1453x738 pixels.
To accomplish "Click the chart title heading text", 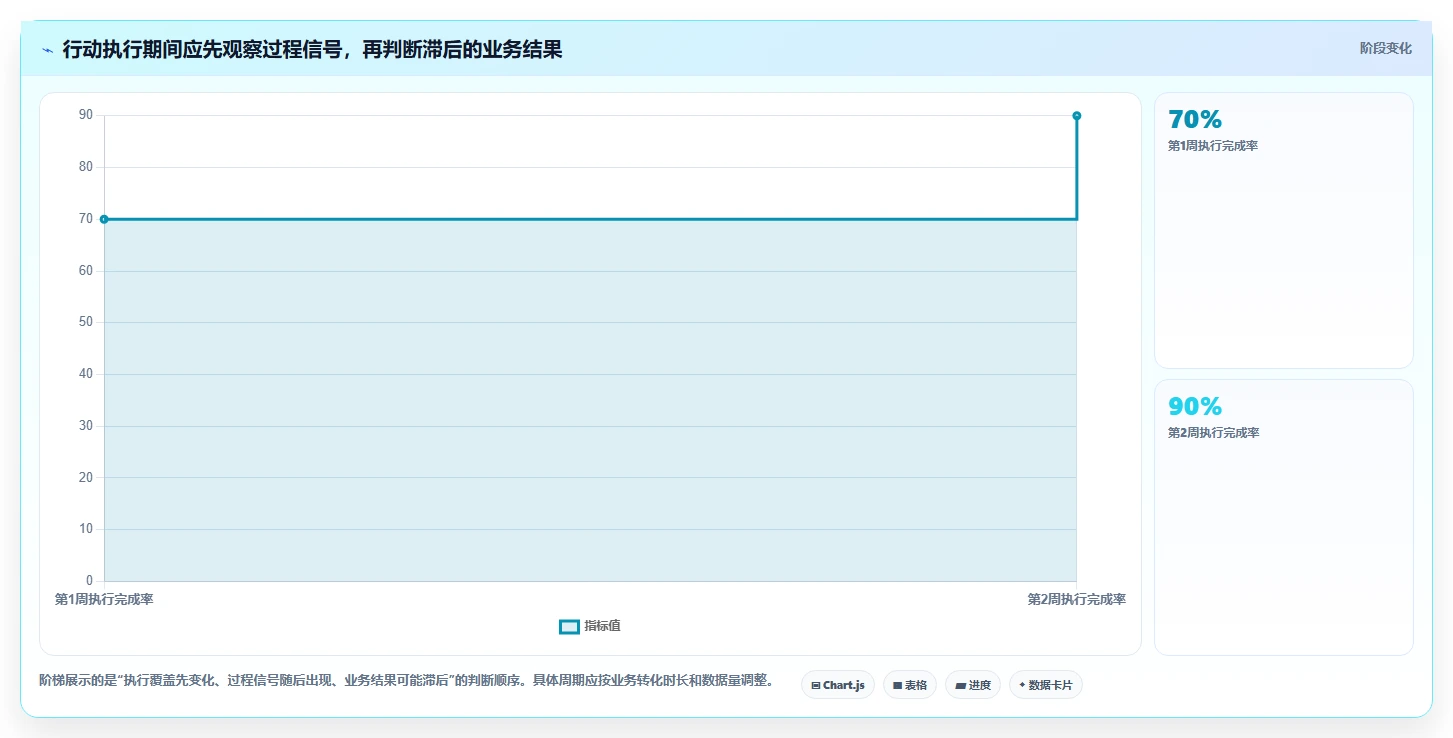I will [x=312, y=50].
